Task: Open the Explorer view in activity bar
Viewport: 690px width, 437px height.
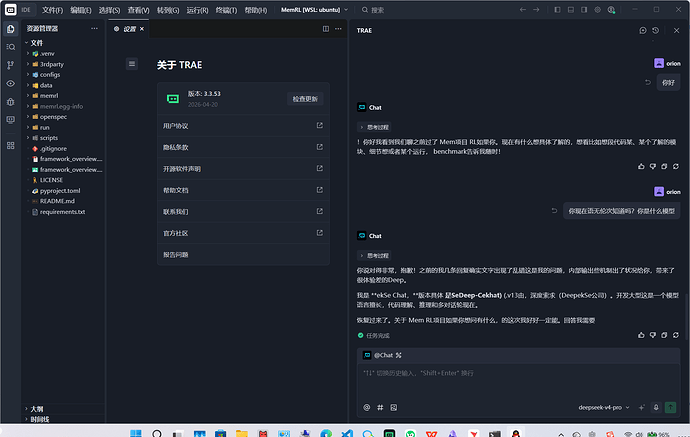Action: point(11,29)
